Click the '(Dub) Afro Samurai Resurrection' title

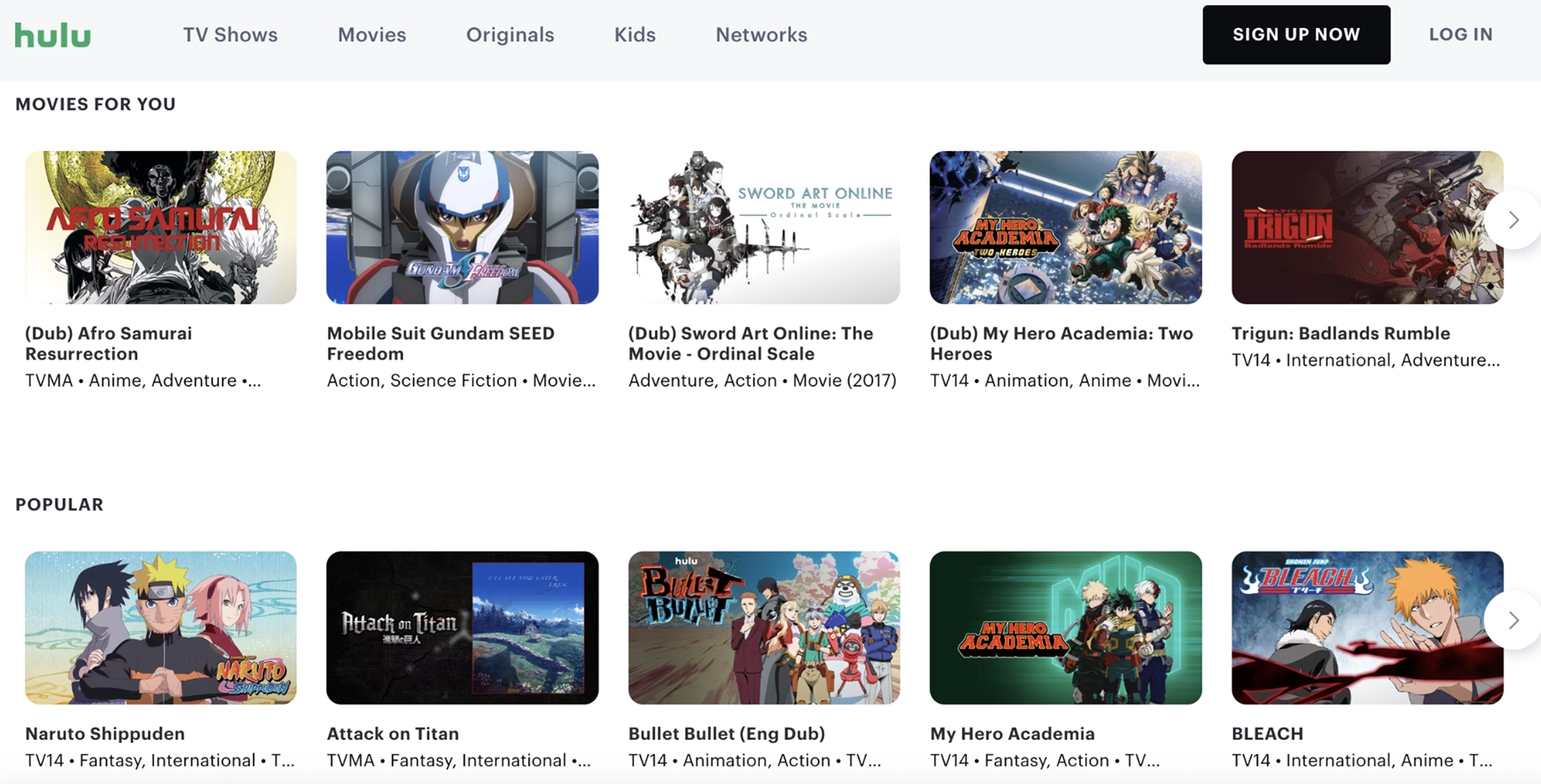pos(108,343)
